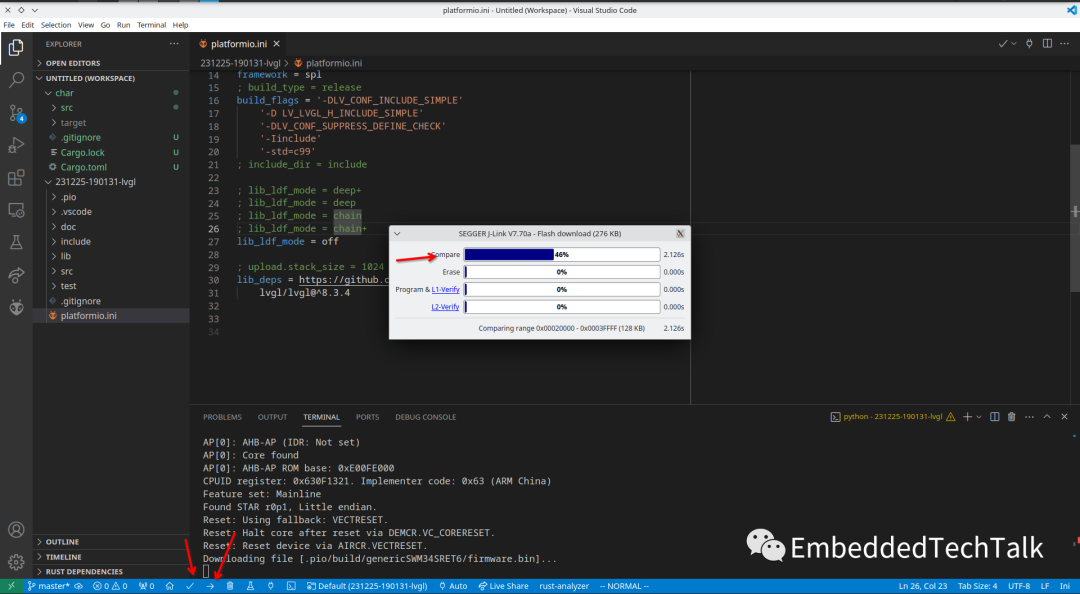The width and height of the screenshot is (1080, 594).
Task: Open the Source Control view
Action: [16, 113]
